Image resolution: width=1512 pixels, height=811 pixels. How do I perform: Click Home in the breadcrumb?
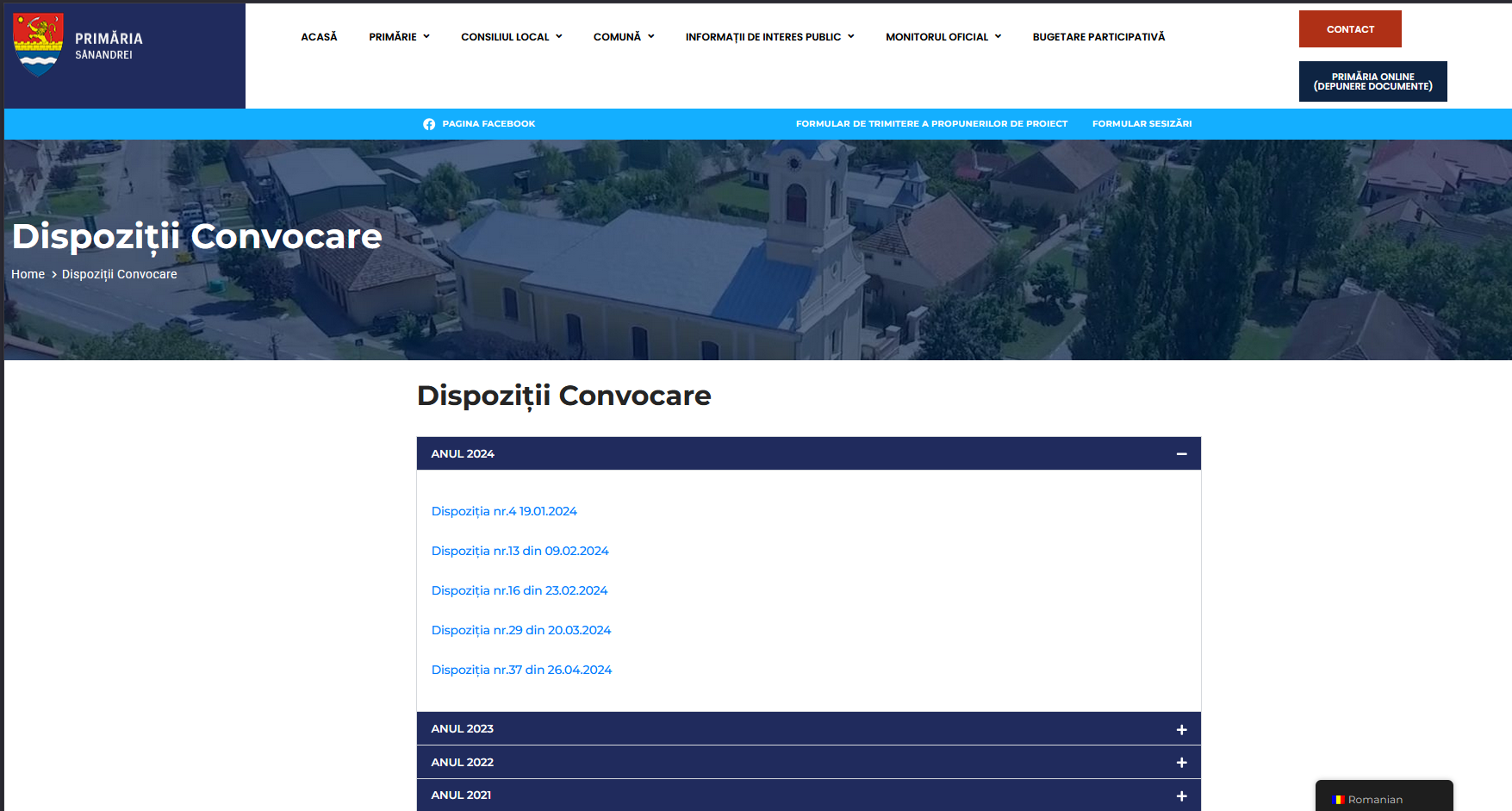28,275
